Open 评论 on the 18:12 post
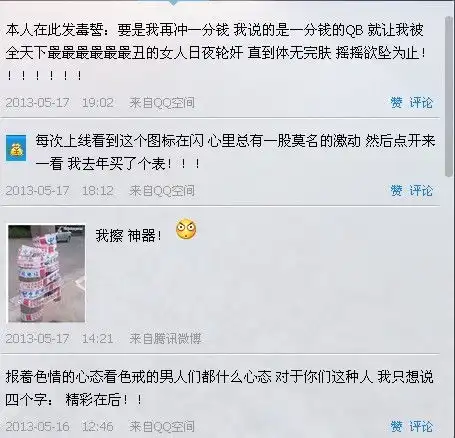 tap(421, 191)
